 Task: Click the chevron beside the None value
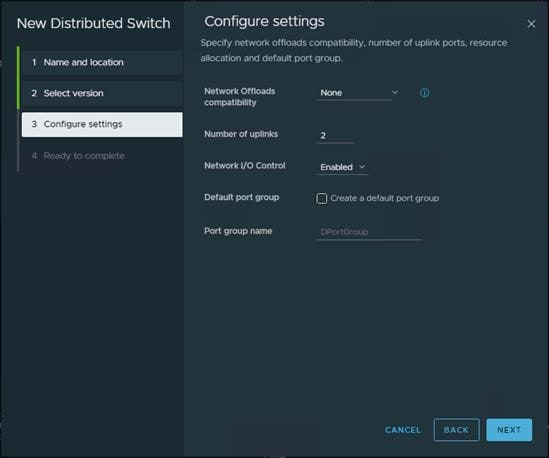[395, 92]
